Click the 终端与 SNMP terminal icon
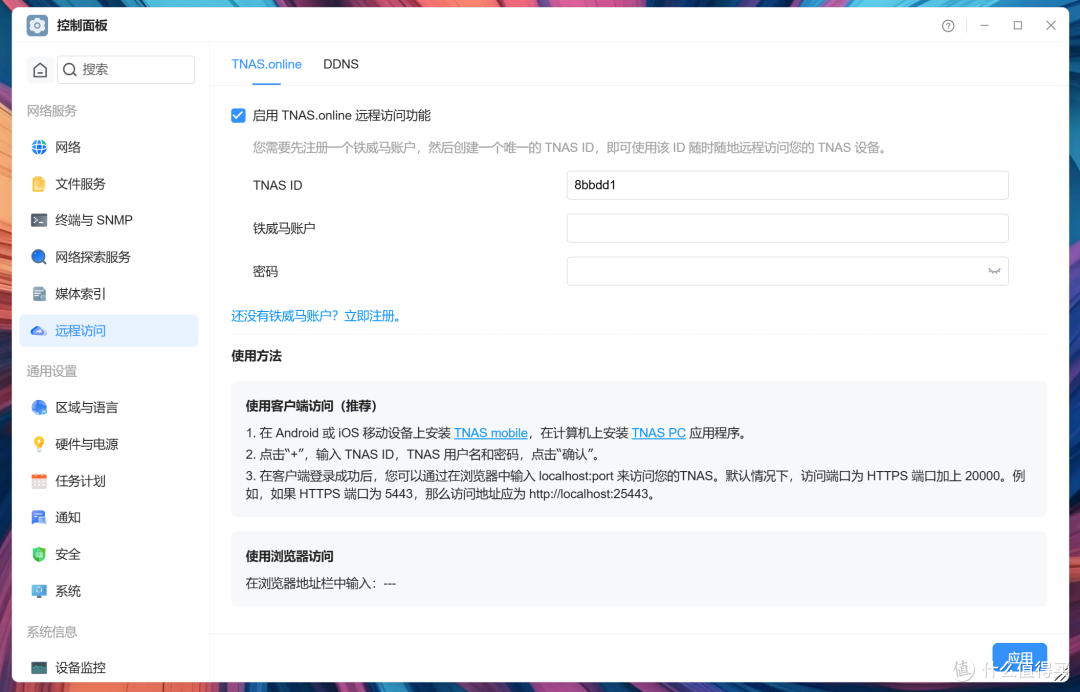 (39, 220)
